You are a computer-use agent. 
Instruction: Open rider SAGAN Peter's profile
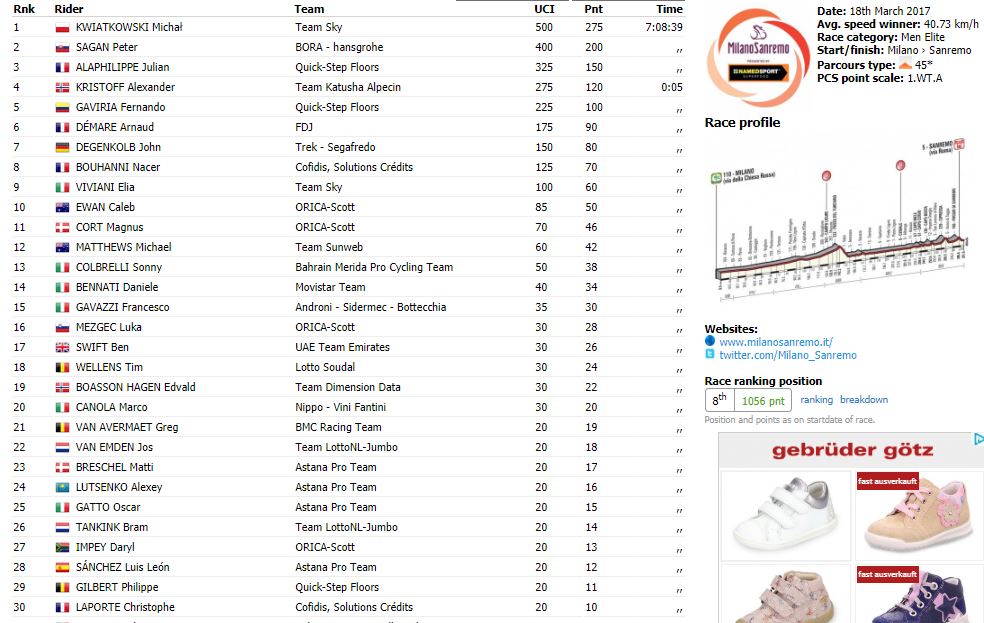[107, 47]
